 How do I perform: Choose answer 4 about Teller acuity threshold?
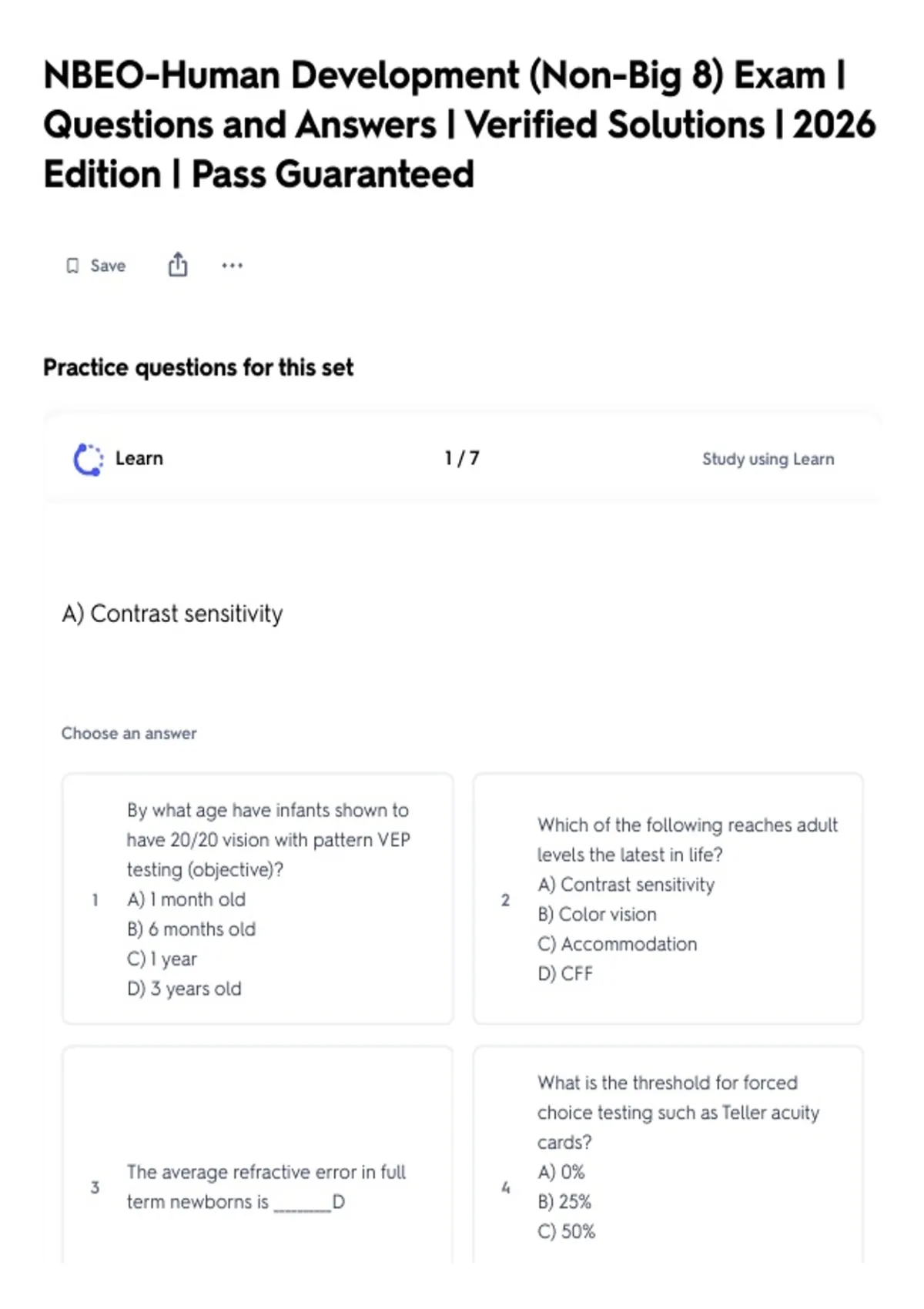point(668,1155)
